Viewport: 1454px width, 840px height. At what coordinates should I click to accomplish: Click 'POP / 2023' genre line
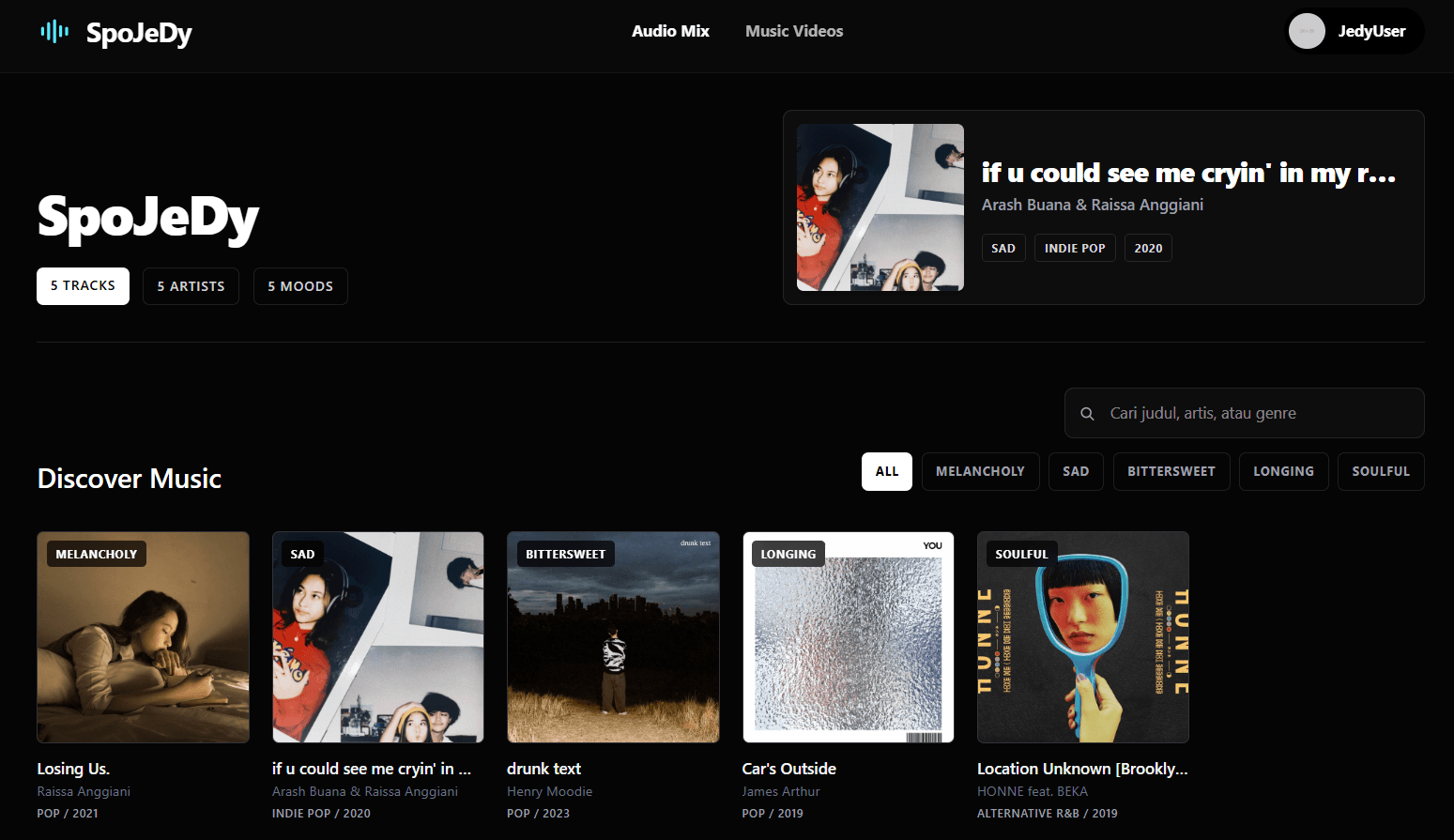point(538,813)
